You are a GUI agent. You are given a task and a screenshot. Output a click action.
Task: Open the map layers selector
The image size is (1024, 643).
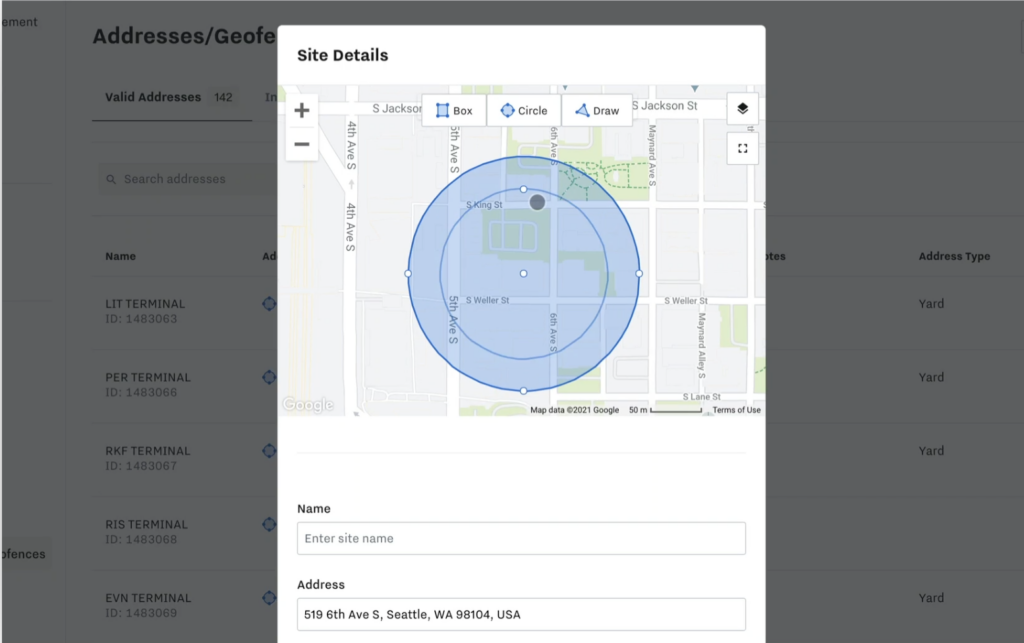pos(742,109)
